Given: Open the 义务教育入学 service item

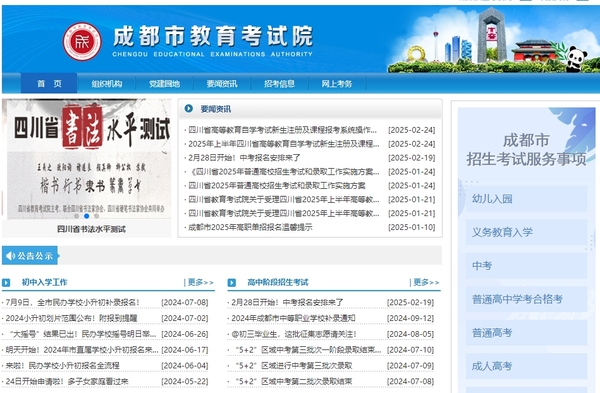Looking at the screenshot, I should coord(526,232).
